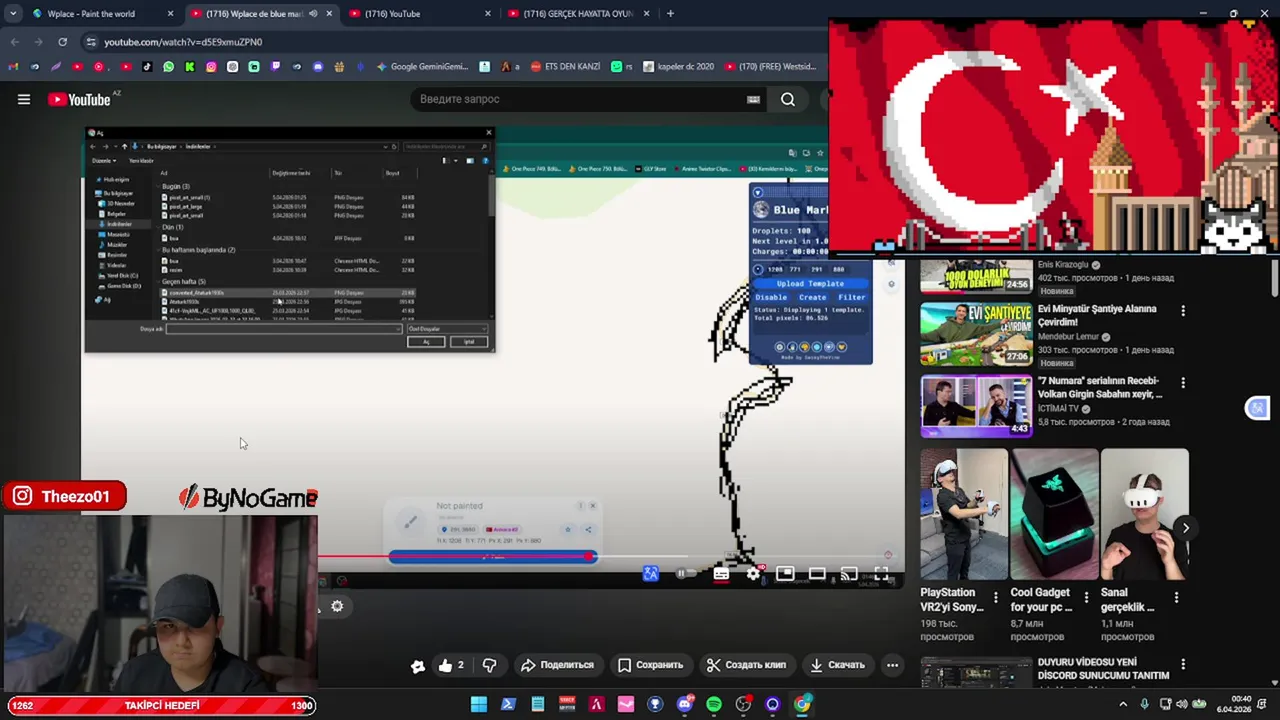
Task: Open the volume control in system tray
Action: click(1181, 705)
